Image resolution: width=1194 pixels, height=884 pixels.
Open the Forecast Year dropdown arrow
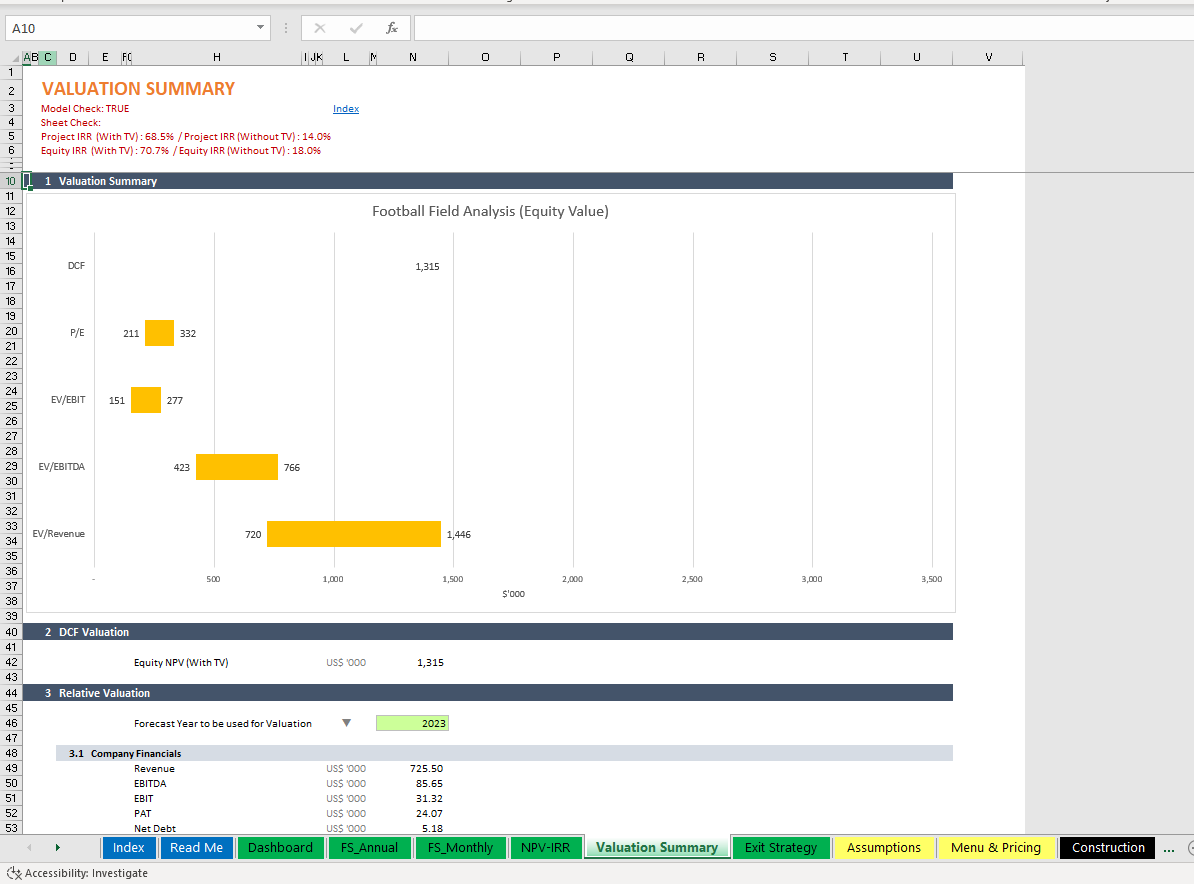(x=344, y=722)
